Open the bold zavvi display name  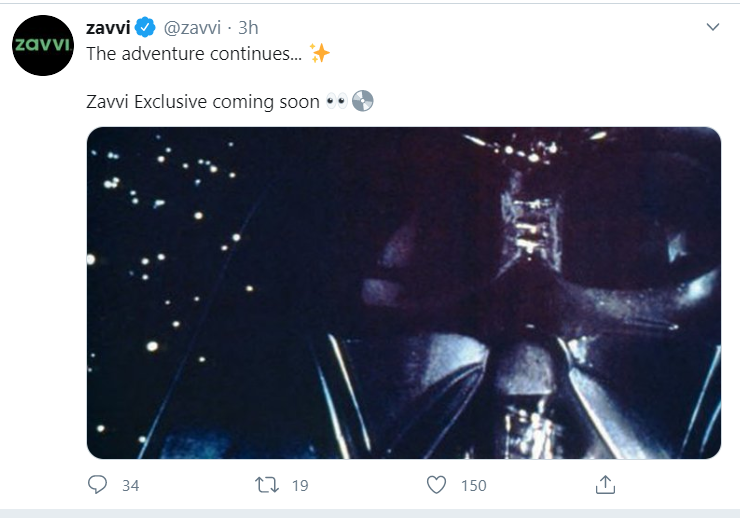click(109, 27)
